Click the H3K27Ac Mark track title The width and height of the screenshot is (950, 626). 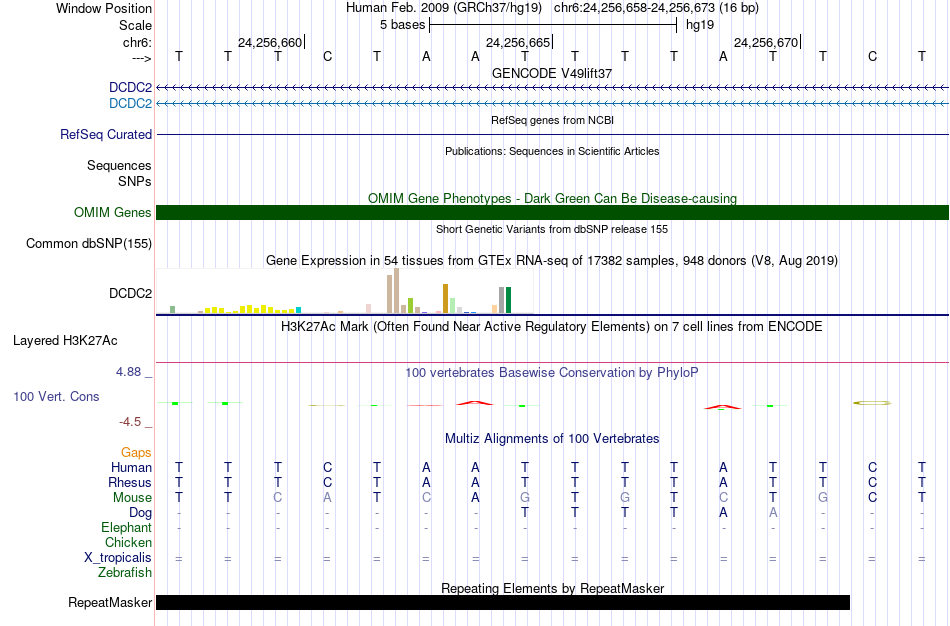click(x=552, y=327)
